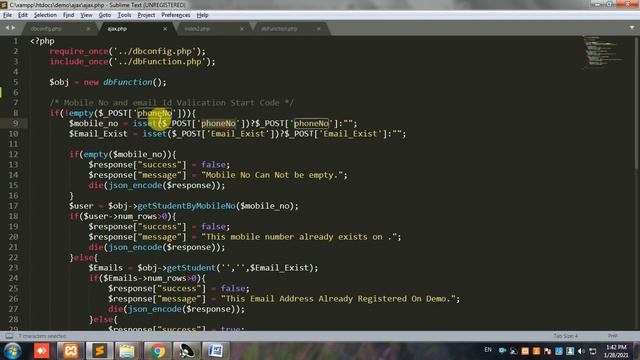Click the Sublime Text taskbar icon
Image resolution: width=640 pixels, height=360 pixels.
tap(100, 351)
